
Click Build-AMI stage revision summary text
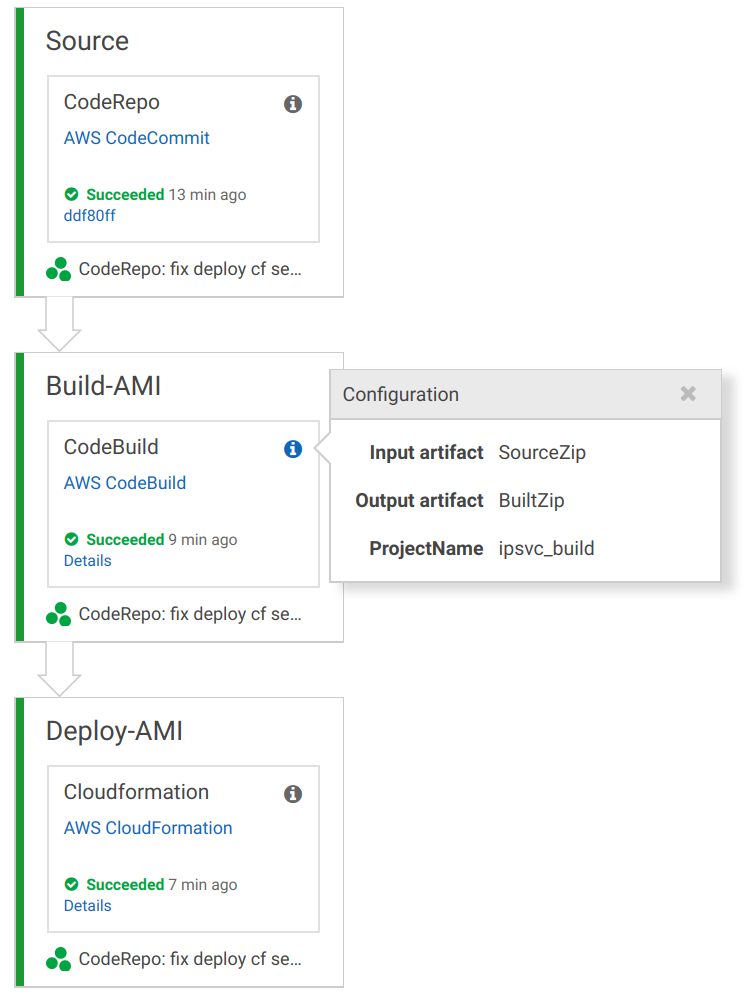(x=190, y=614)
